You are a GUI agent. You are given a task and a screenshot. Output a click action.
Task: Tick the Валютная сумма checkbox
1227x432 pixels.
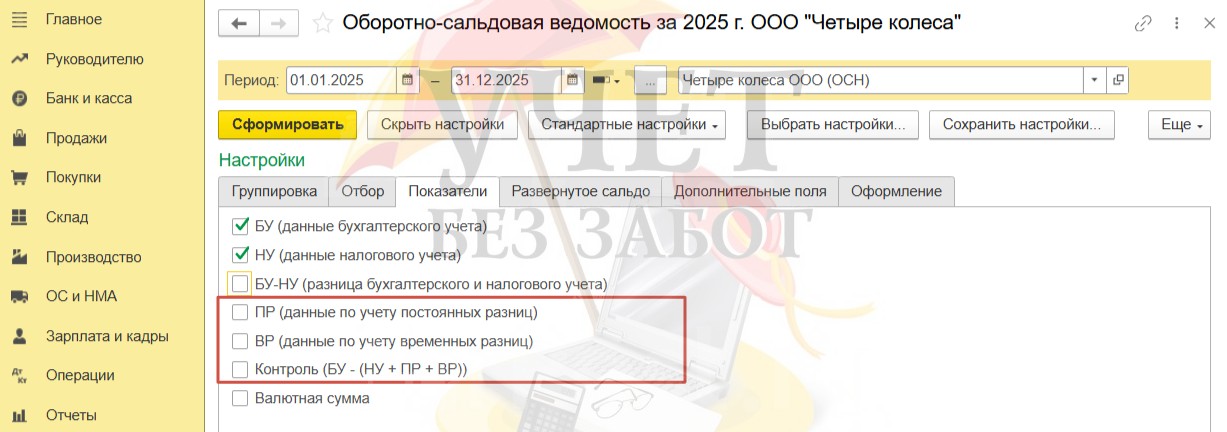tap(239, 398)
